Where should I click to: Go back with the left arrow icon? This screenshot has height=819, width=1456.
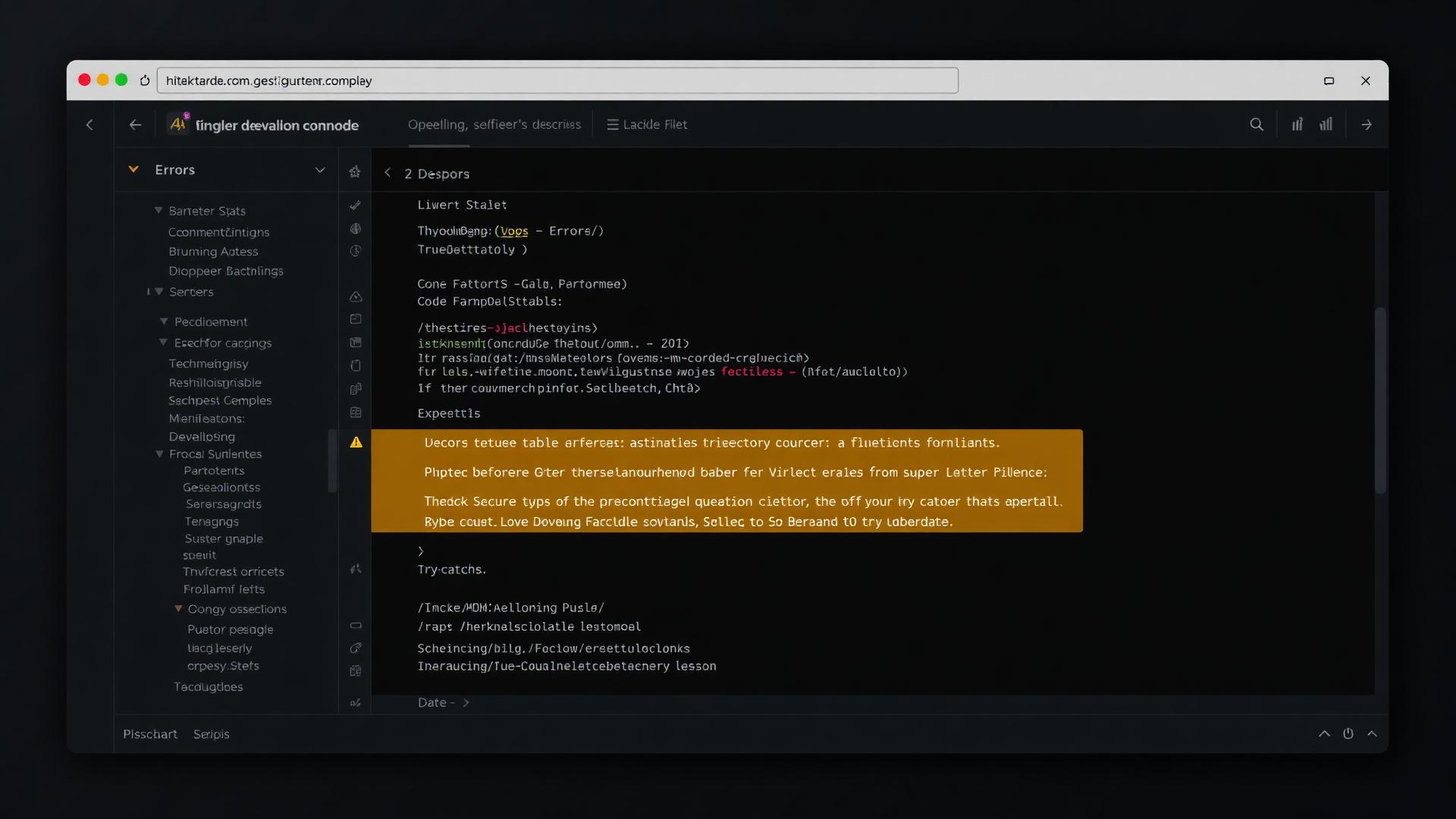pos(136,124)
